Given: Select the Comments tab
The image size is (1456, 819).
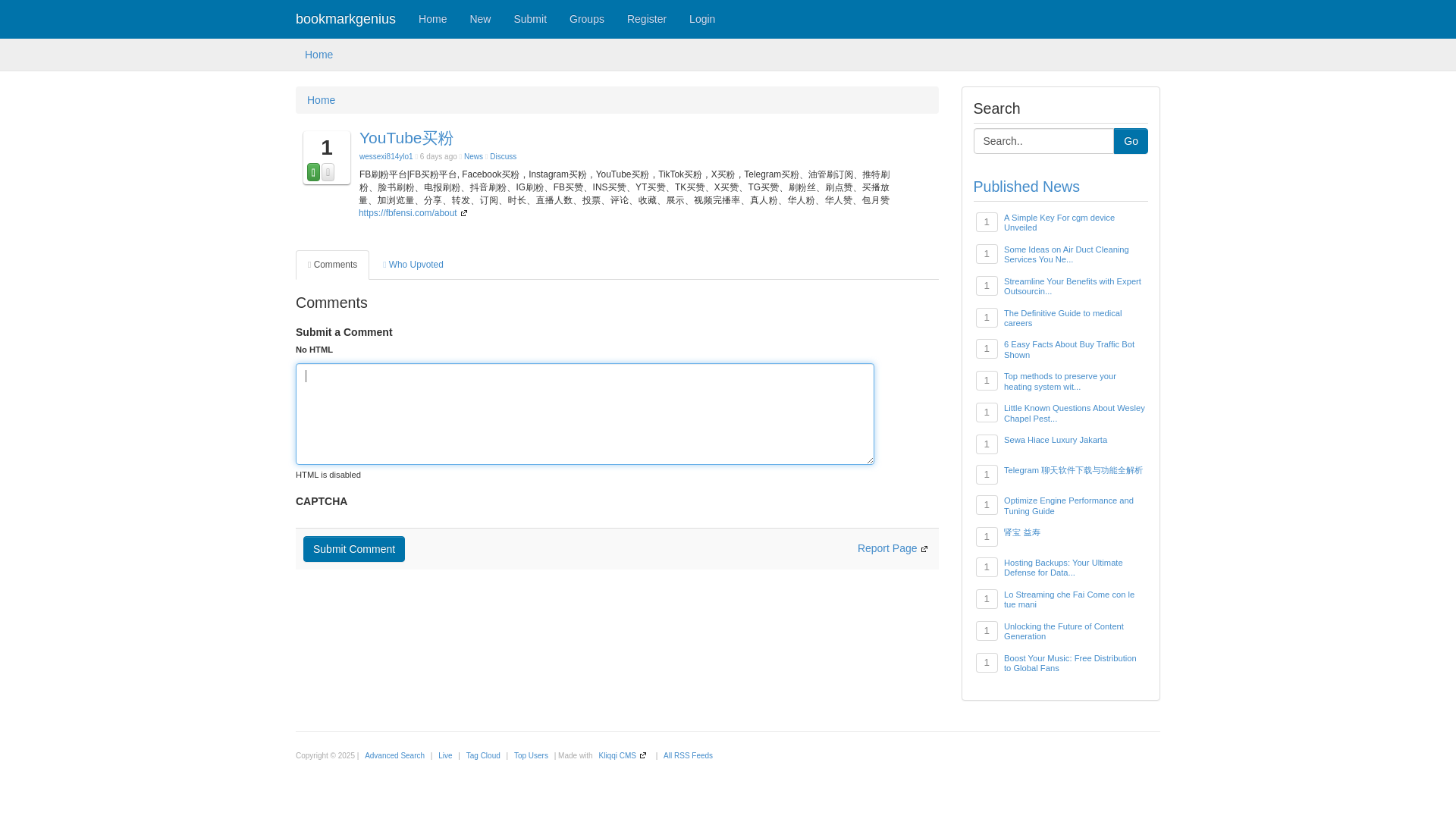Looking at the screenshot, I should click(x=332, y=265).
